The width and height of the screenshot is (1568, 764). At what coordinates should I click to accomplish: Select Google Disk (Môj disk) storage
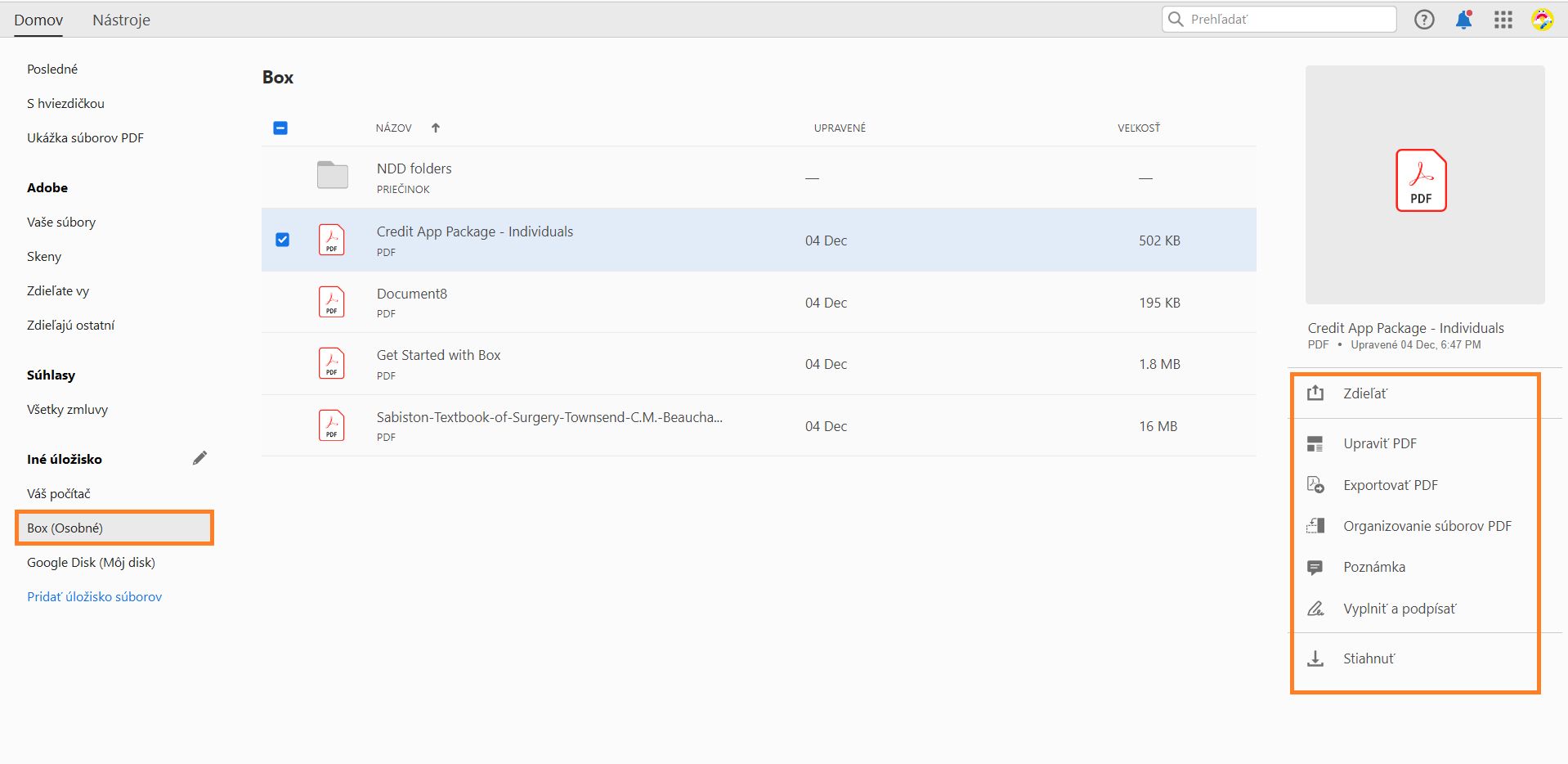[x=91, y=562]
